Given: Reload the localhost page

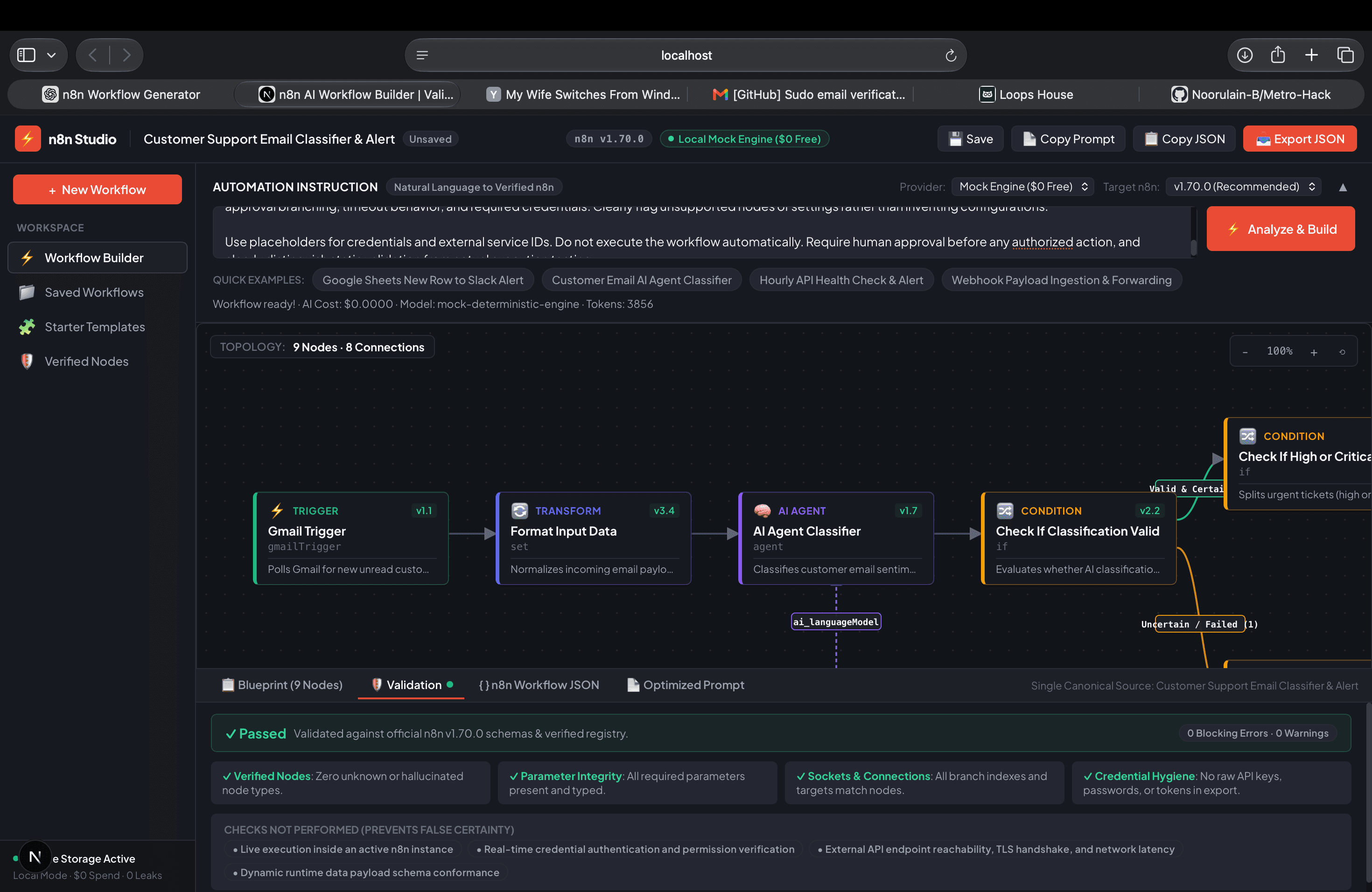Looking at the screenshot, I should pos(951,56).
